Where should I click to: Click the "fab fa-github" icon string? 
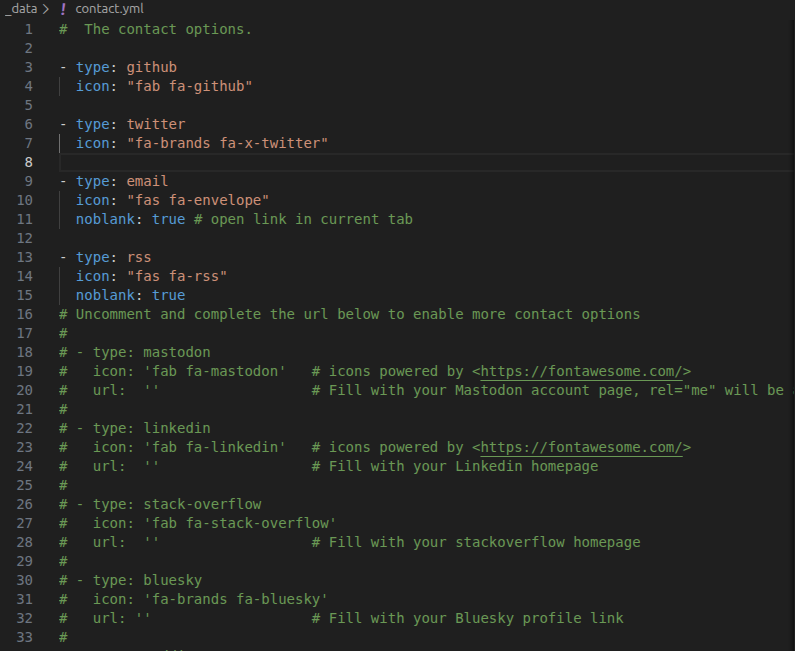[x=189, y=86]
